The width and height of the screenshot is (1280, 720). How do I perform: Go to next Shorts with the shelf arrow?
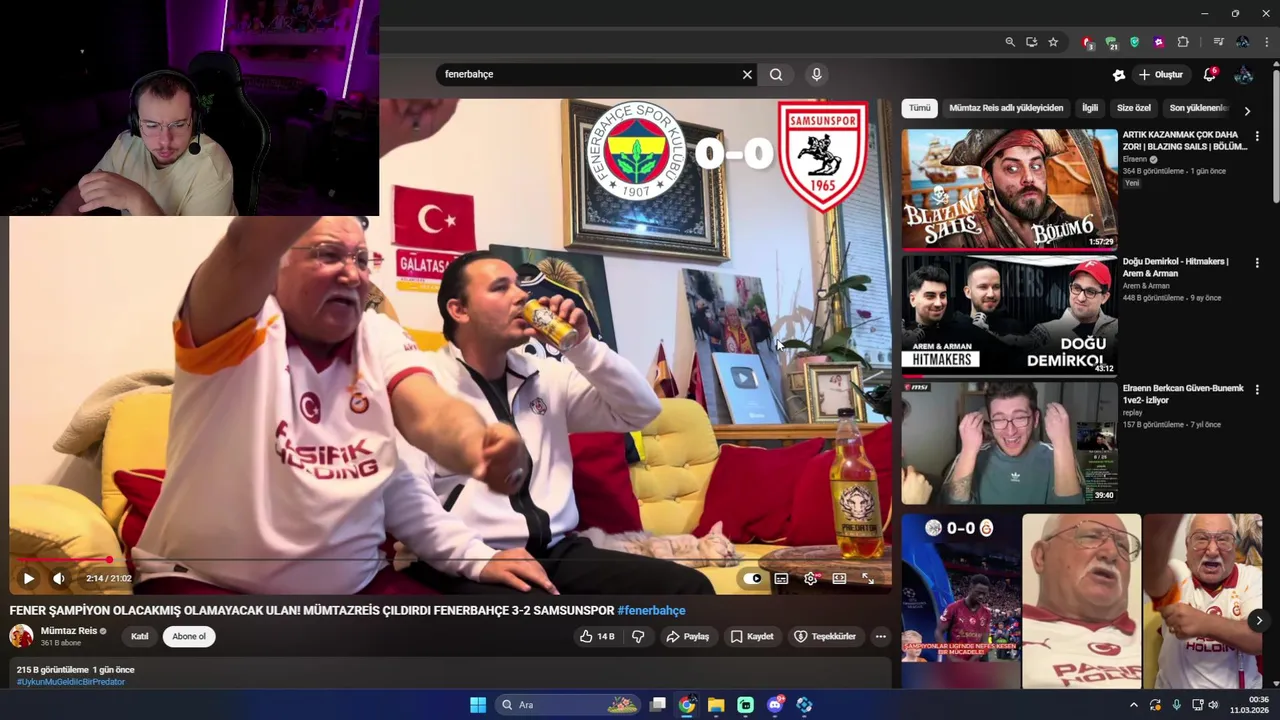tap(1259, 621)
